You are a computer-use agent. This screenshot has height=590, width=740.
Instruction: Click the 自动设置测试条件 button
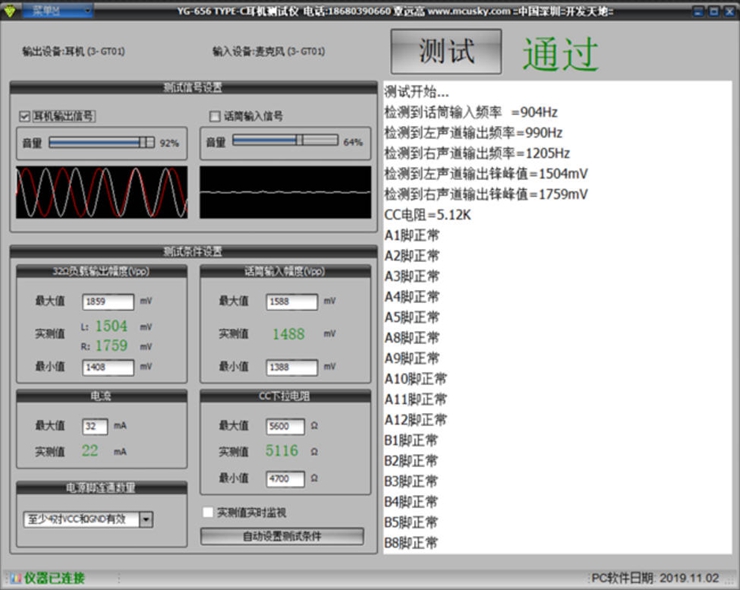click(282, 536)
